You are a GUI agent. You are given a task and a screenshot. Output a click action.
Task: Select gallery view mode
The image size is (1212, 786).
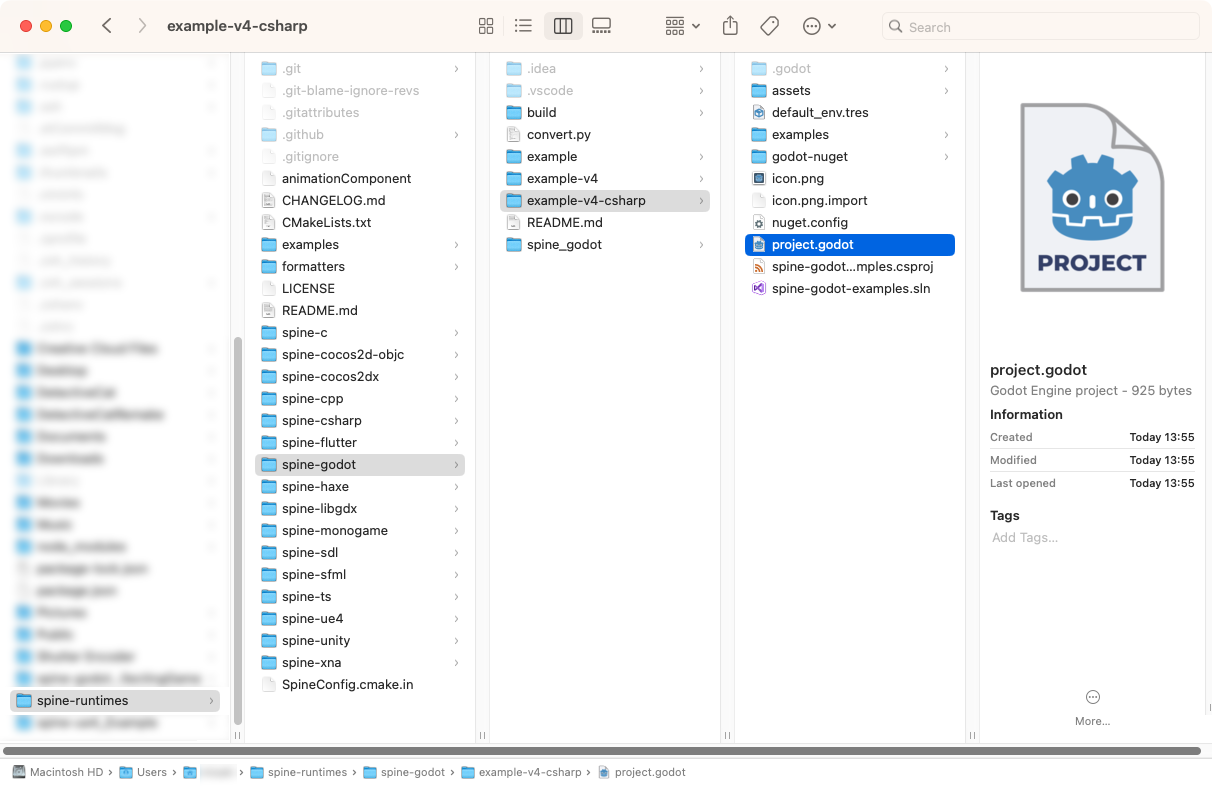click(x=601, y=26)
